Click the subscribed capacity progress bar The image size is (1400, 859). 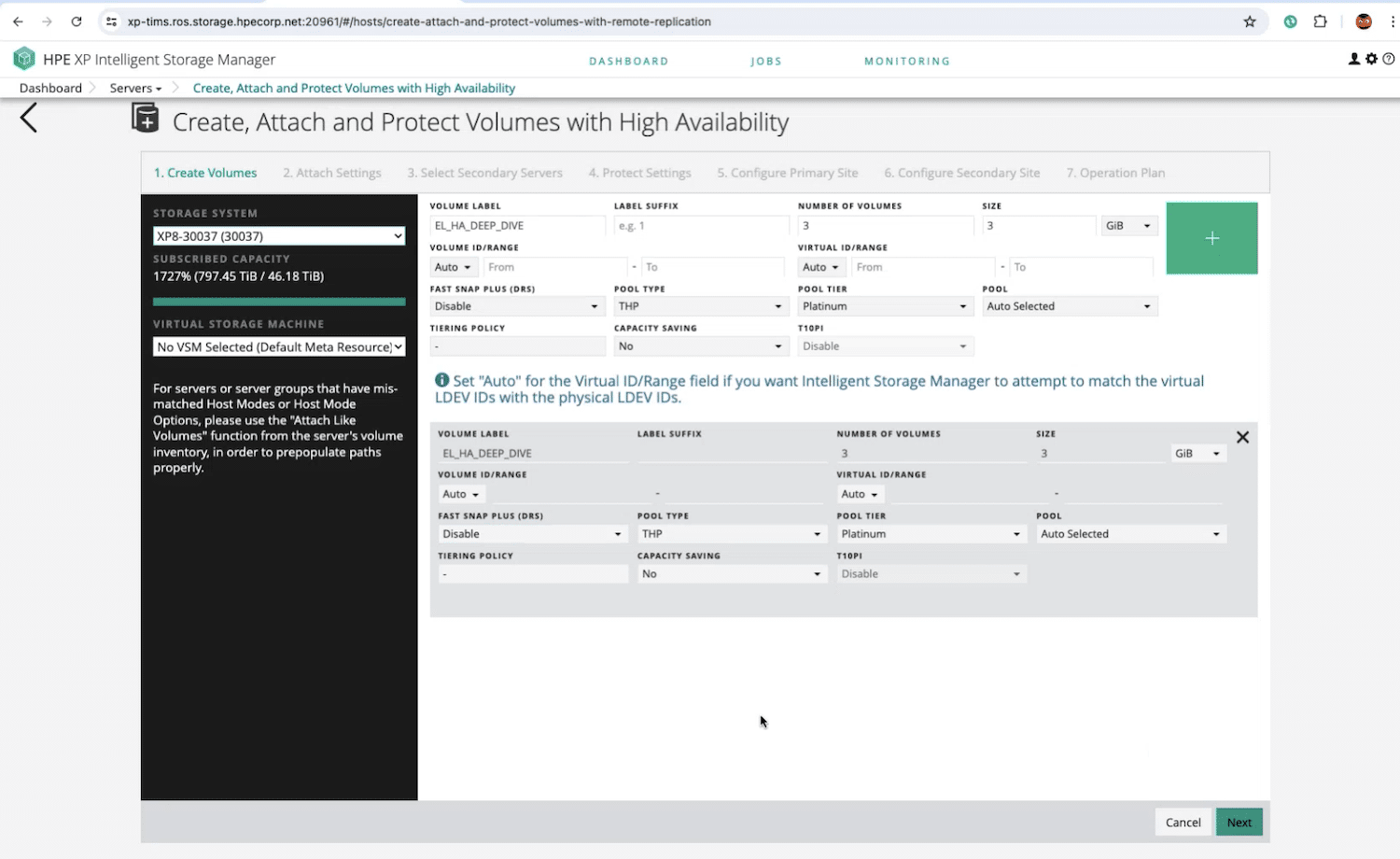(279, 302)
